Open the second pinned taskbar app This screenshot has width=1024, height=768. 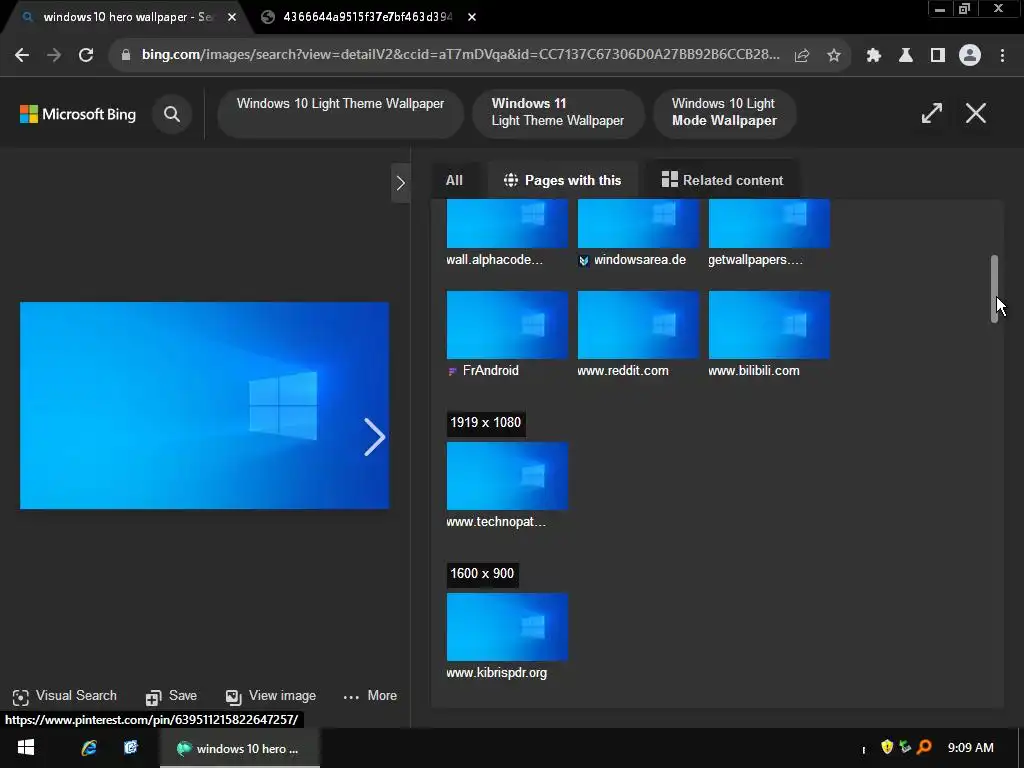coord(131,748)
